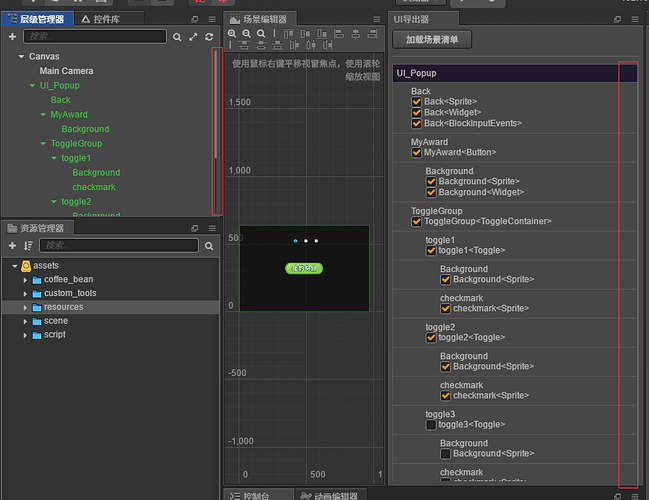Screen dimensions: 649x500
Task: Switch to the 控件库 tab
Action: click(x=101, y=19)
